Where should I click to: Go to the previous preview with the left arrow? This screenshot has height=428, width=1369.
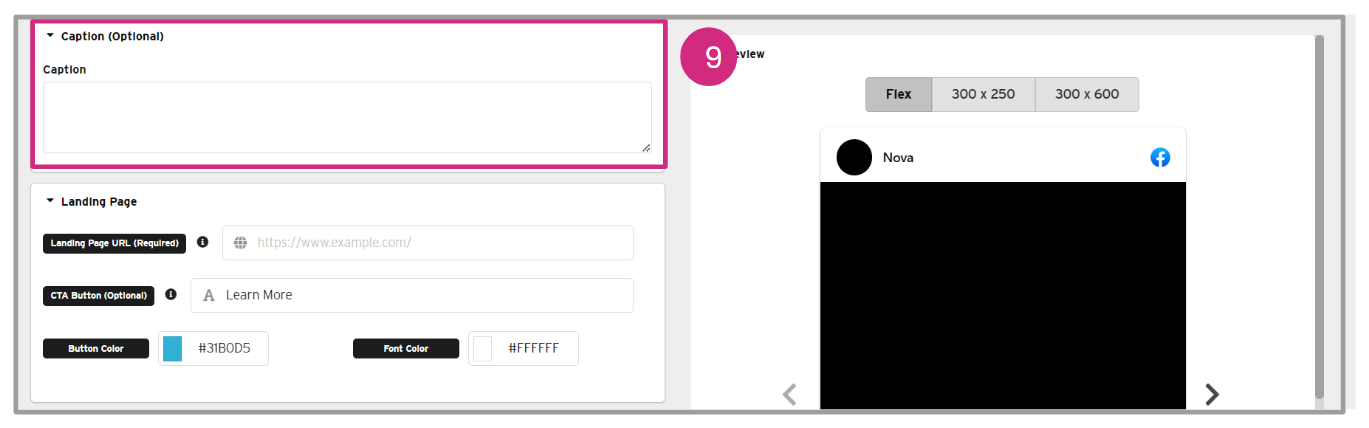pyautogui.click(x=789, y=395)
